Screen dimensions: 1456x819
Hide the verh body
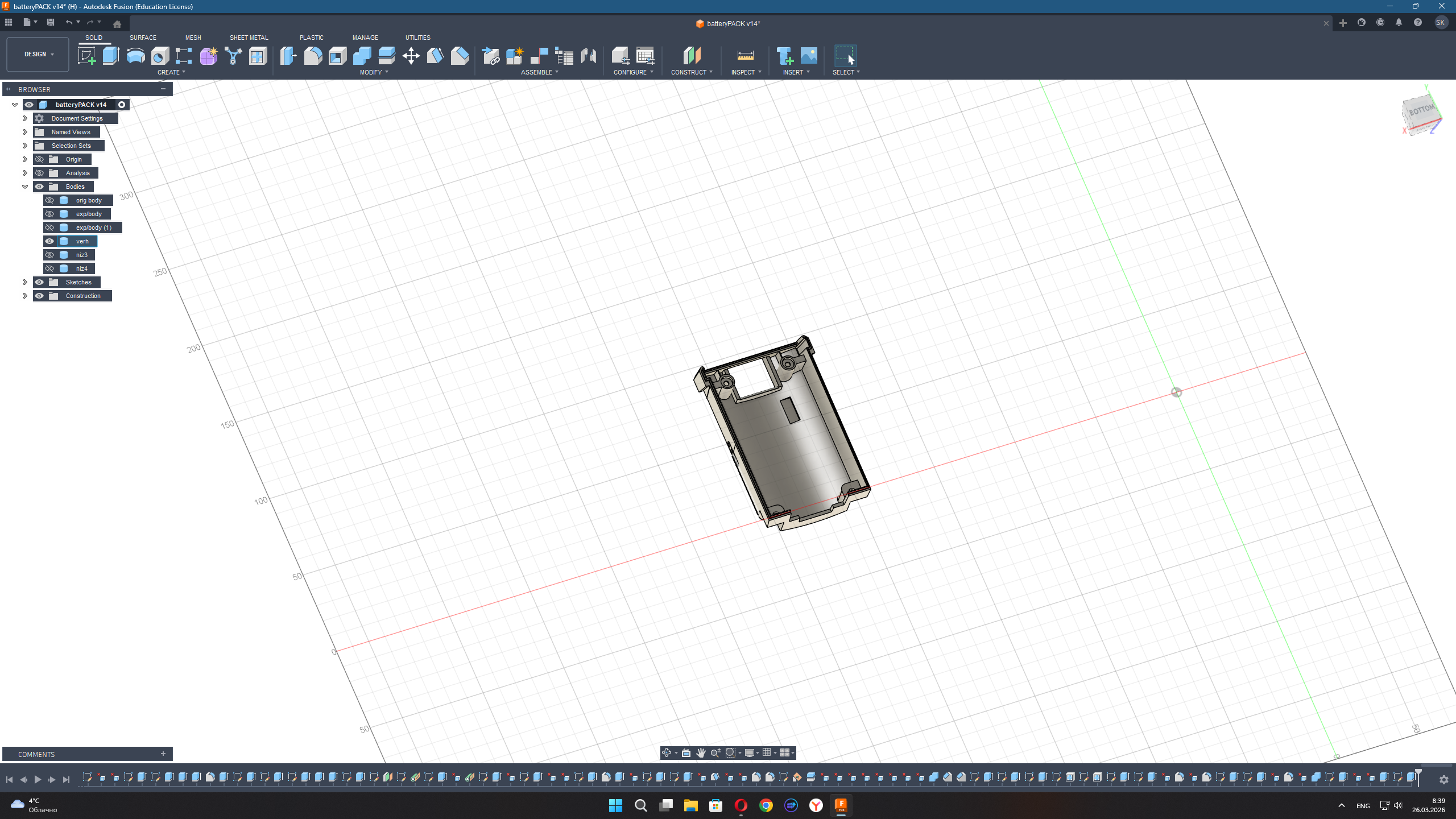click(x=49, y=241)
